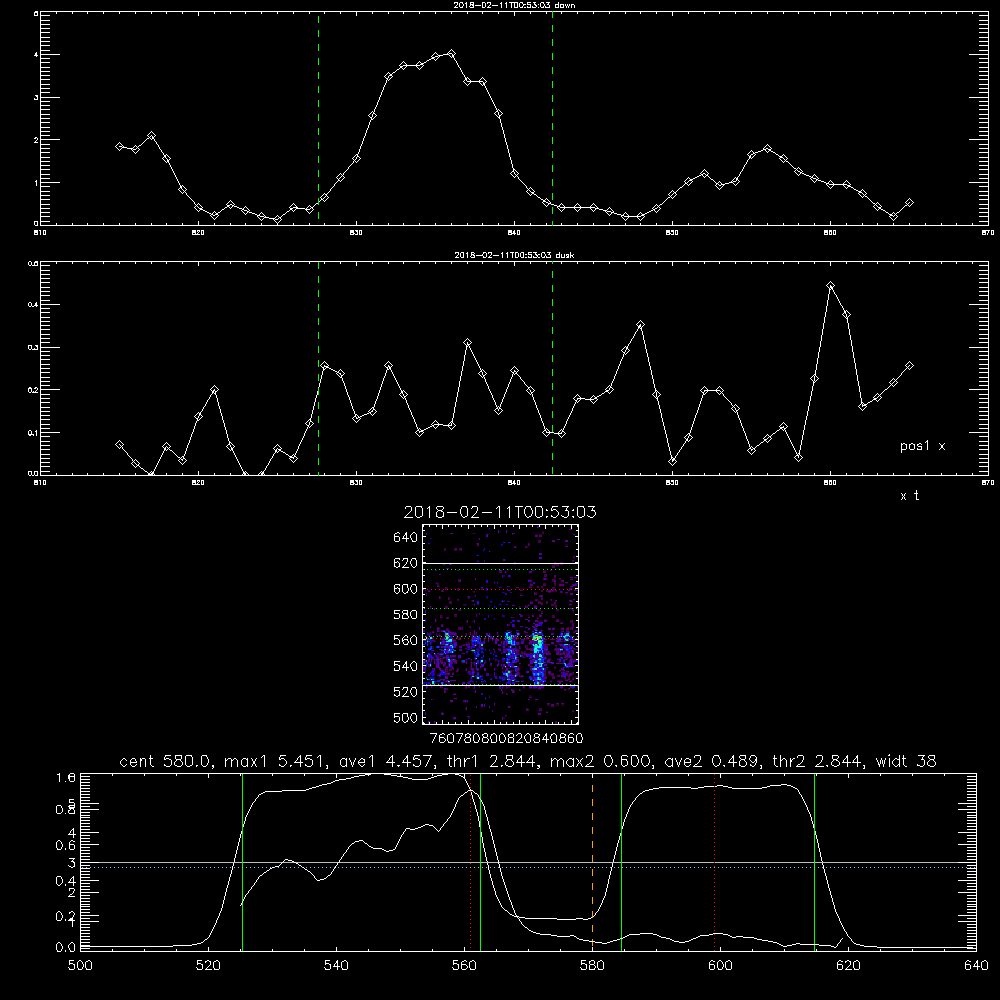Click the last green vertical line in the bottom plot
Image resolution: width=1000 pixels, height=1000 pixels.
(814, 861)
